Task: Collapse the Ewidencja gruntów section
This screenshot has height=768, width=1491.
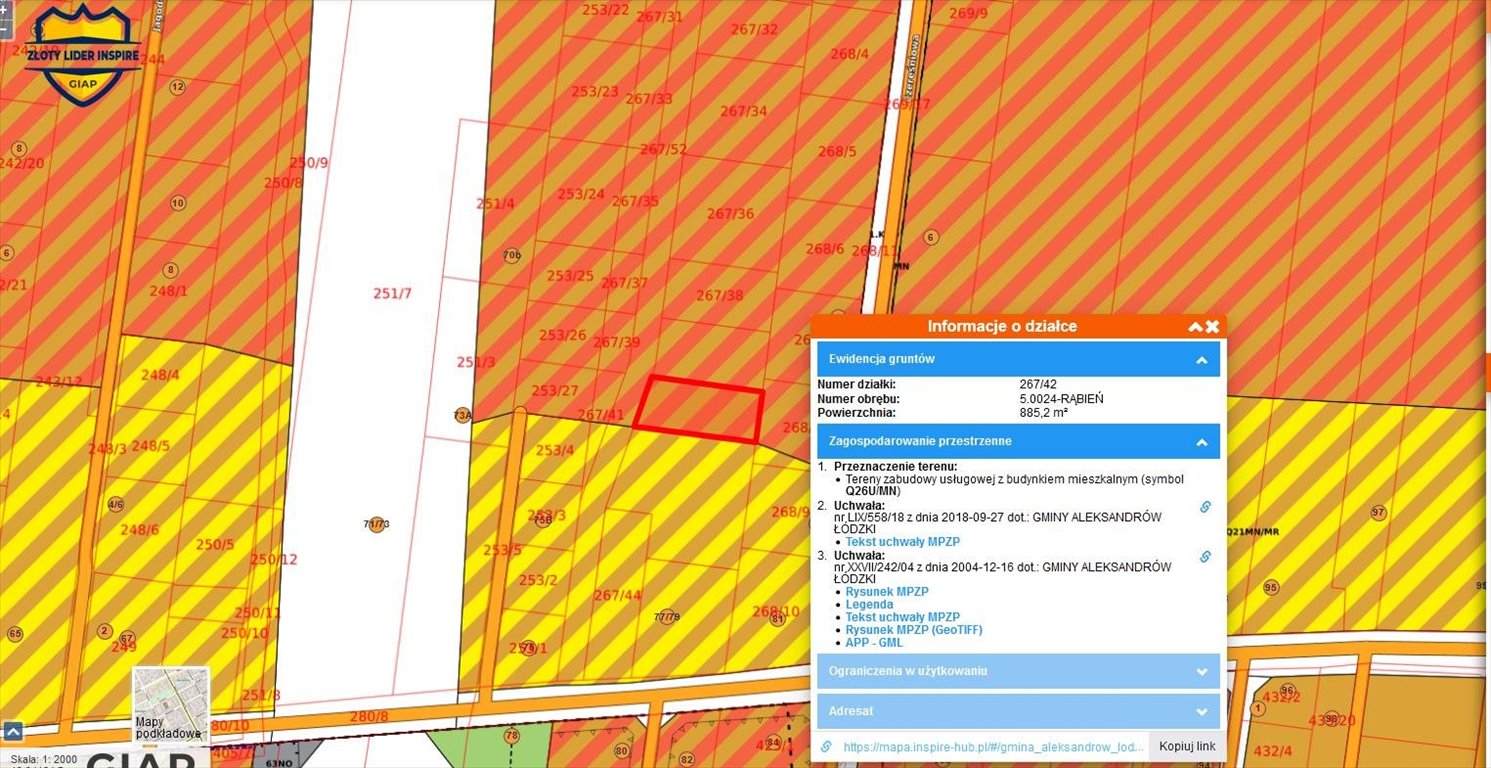Action: pos(1018,359)
